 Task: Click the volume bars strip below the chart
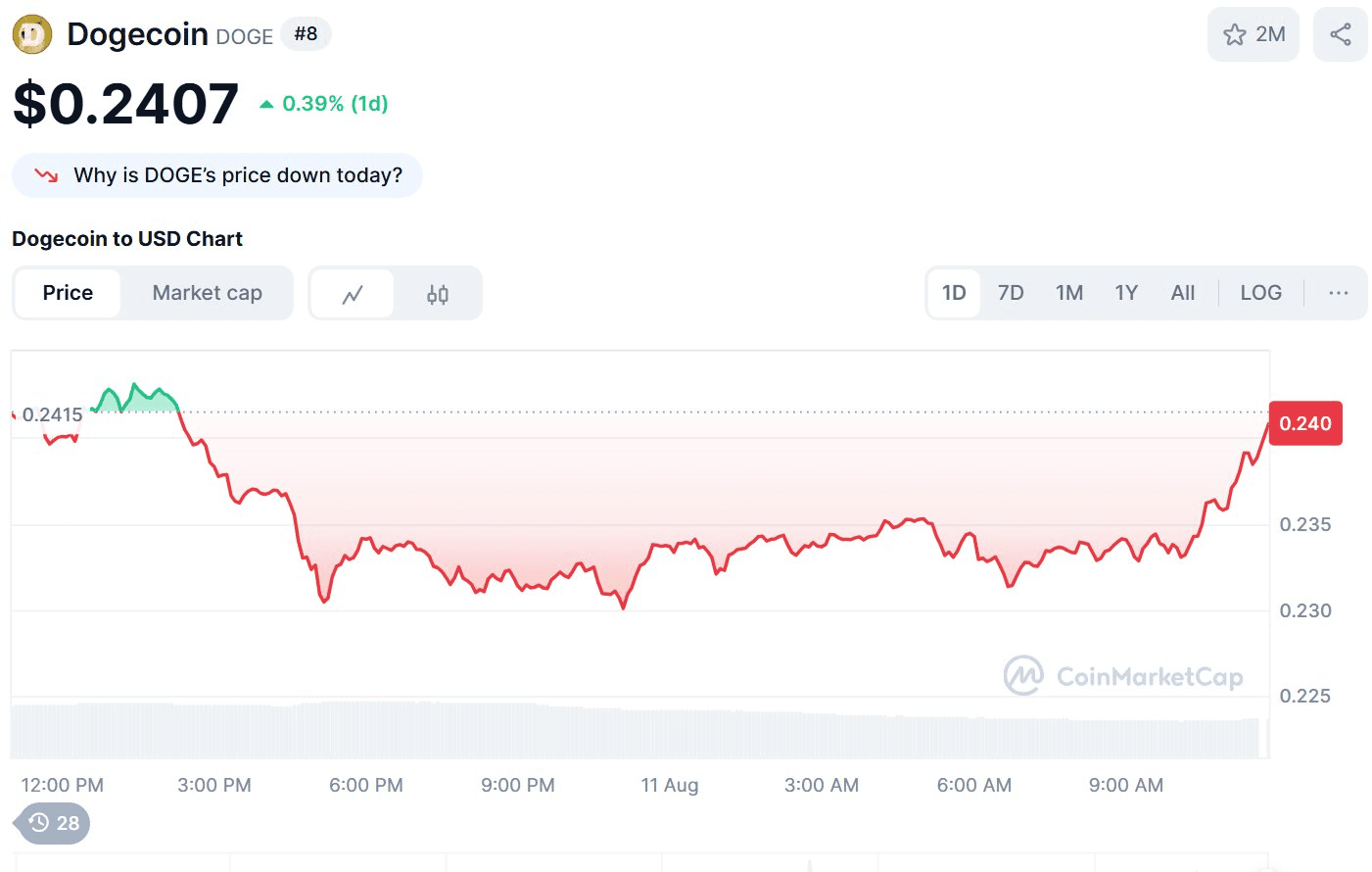635,730
